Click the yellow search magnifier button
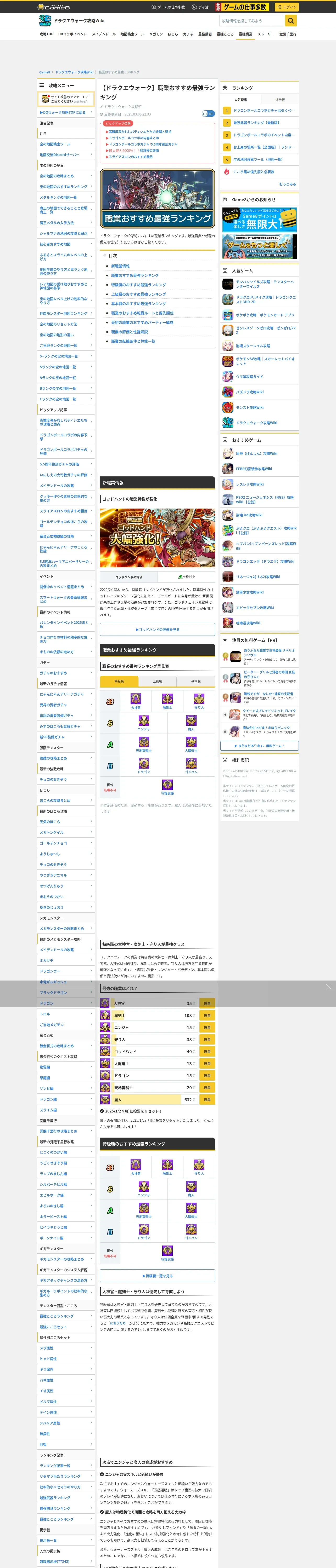Image resolution: width=336 pixels, height=1568 pixels. 291,21
